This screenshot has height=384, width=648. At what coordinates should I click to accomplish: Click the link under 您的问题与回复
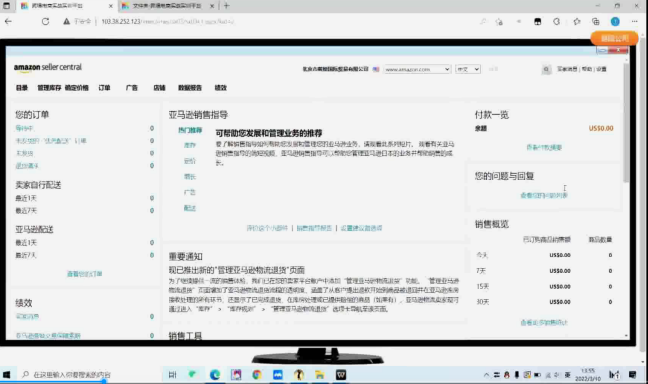point(544,196)
